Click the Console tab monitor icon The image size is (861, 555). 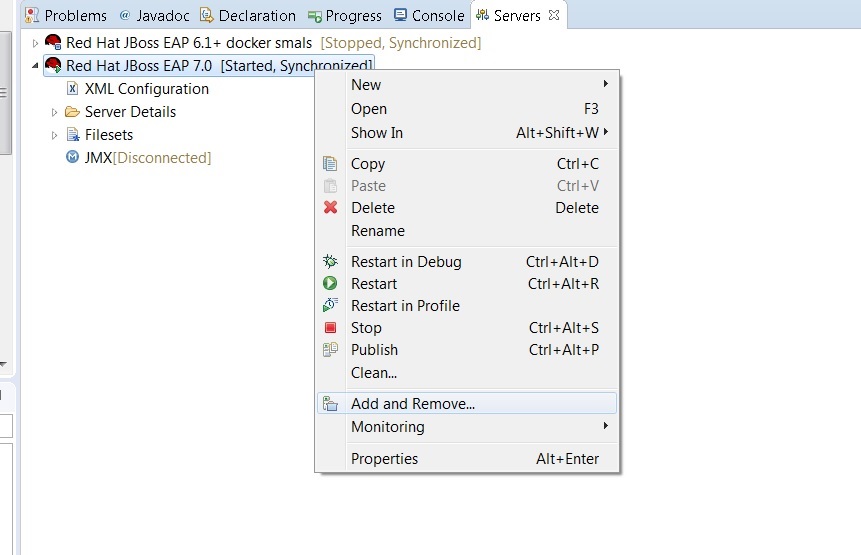(x=400, y=15)
